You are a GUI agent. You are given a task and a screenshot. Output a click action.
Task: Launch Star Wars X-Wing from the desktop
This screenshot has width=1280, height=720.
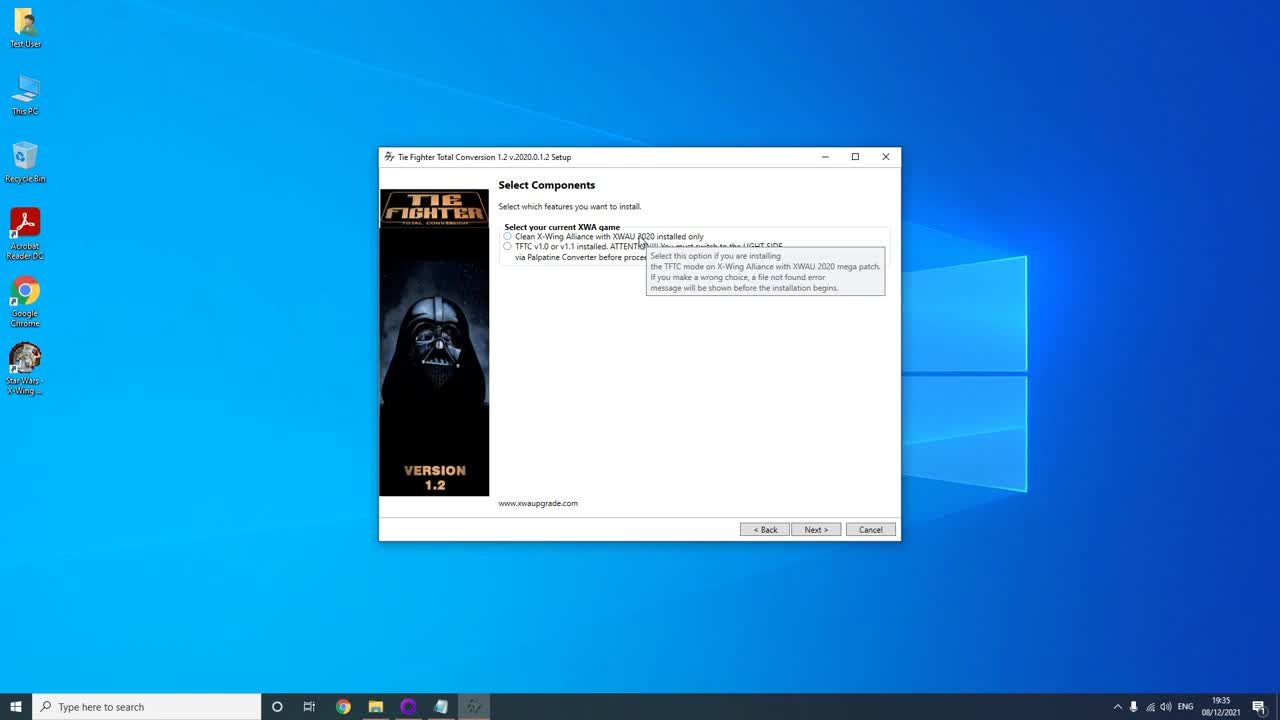[x=24, y=362]
